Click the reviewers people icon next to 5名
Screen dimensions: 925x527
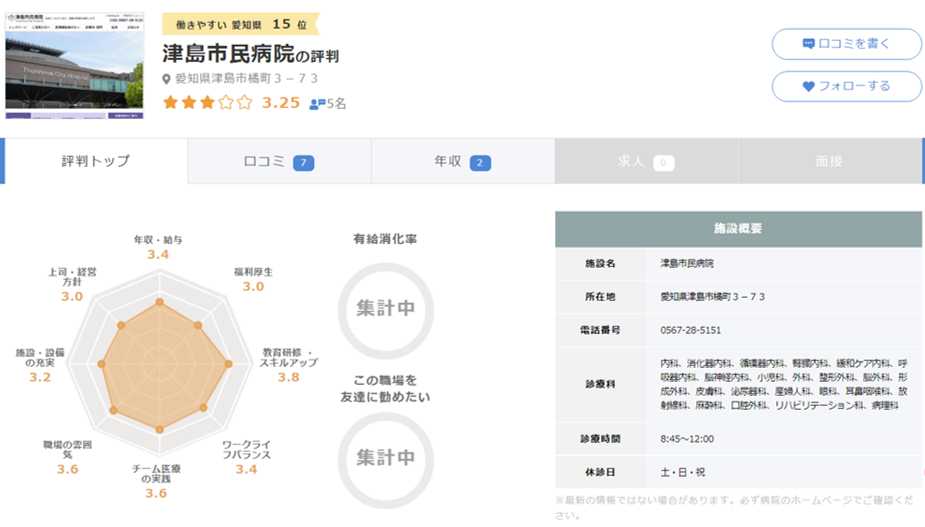click(x=316, y=103)
